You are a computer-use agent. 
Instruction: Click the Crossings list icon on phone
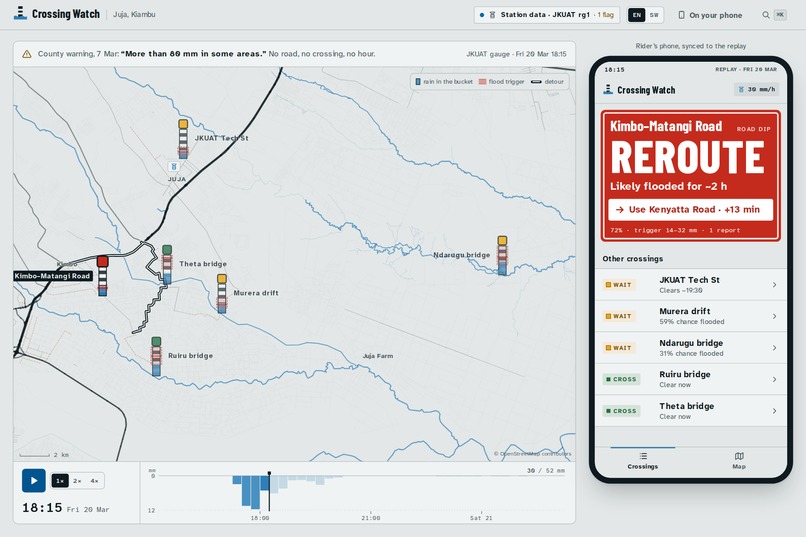(643, 456)
